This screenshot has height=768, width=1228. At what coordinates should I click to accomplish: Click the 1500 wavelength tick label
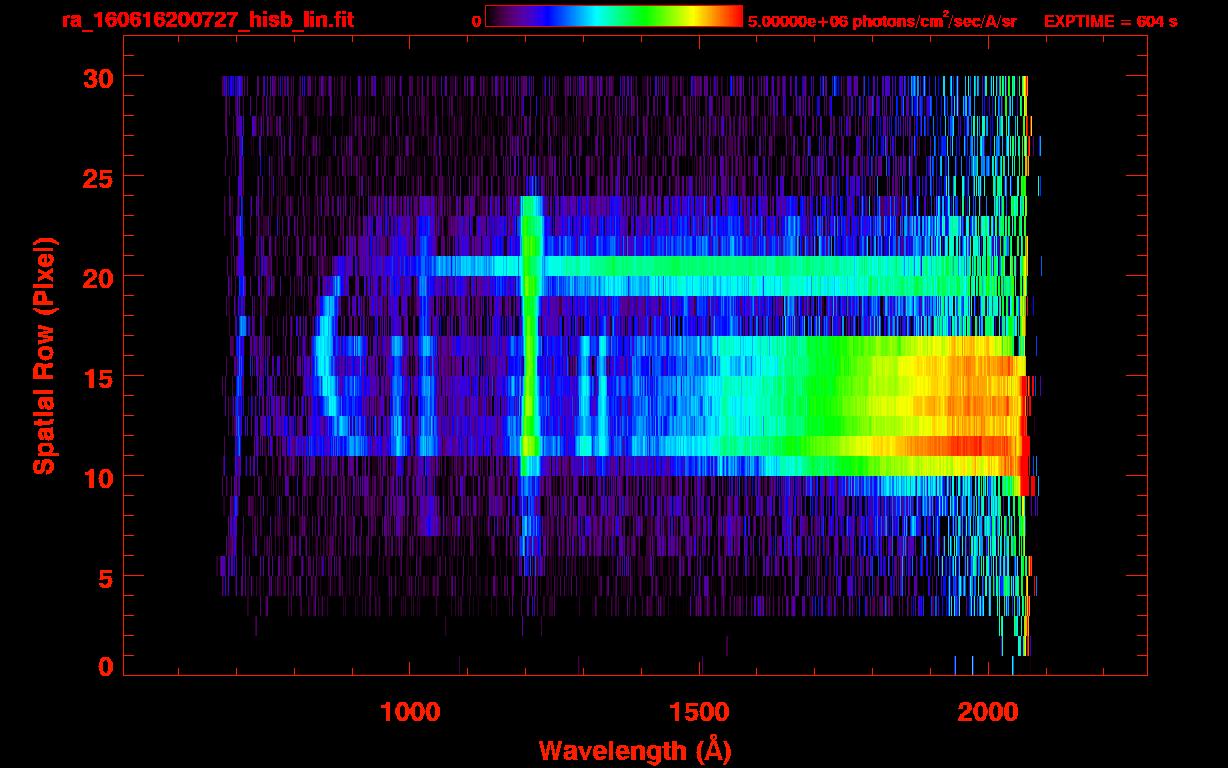point(699,712)
